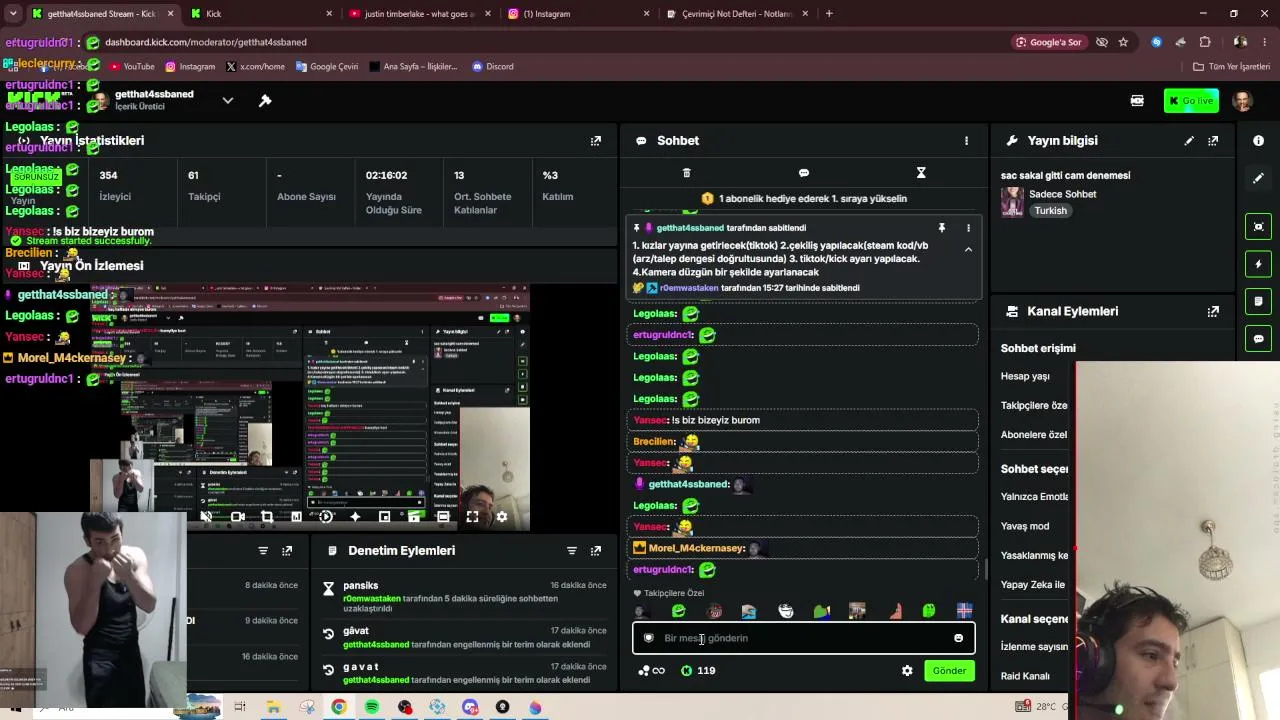Click the 119 Kicks balance indicator
This screenshot has width=1280, height=720.
pos(698,671)
